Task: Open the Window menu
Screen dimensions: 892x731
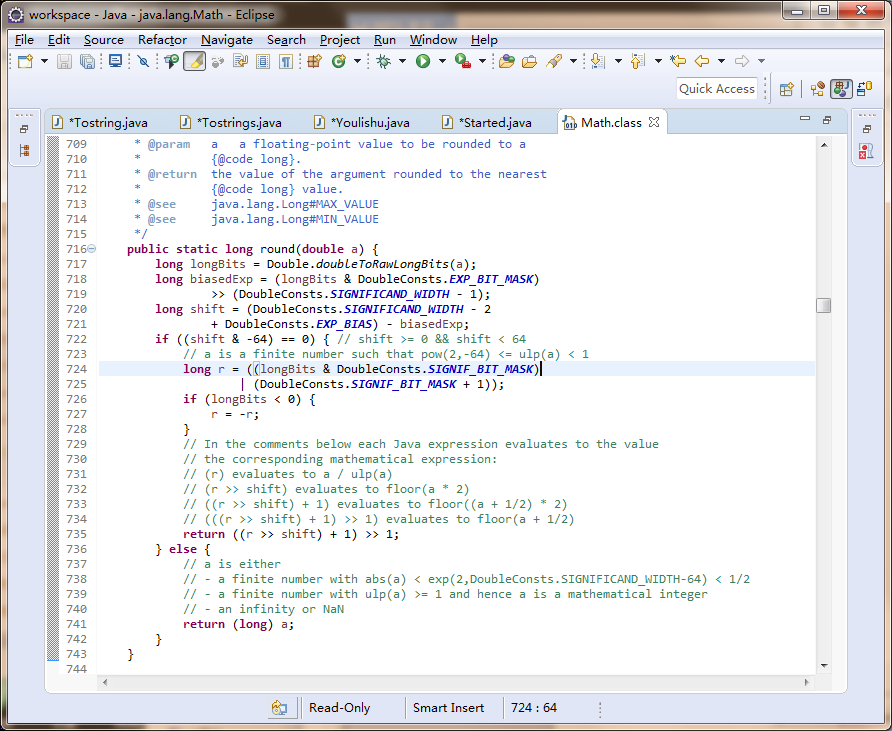Action: pos(433,40)
